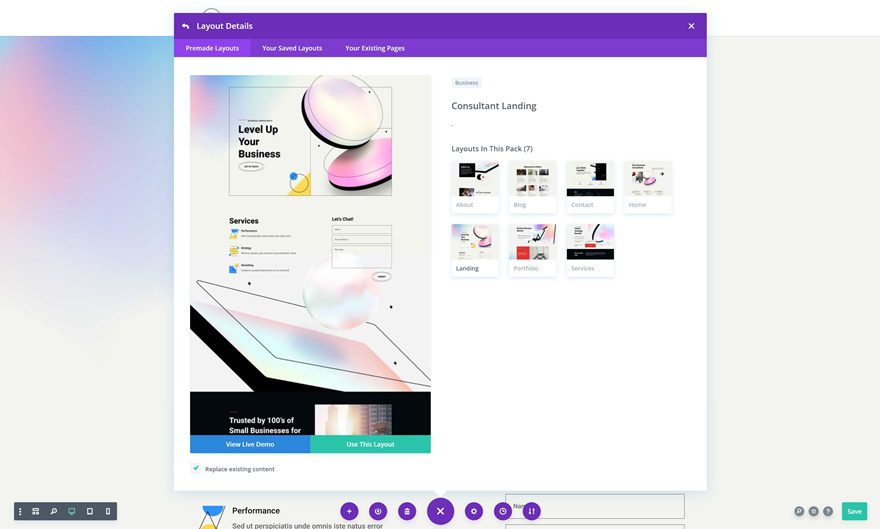Open the Your Existing Pages tab
Image resolution: width=880 pixels, height=529 pixels.
click(375, 48)
